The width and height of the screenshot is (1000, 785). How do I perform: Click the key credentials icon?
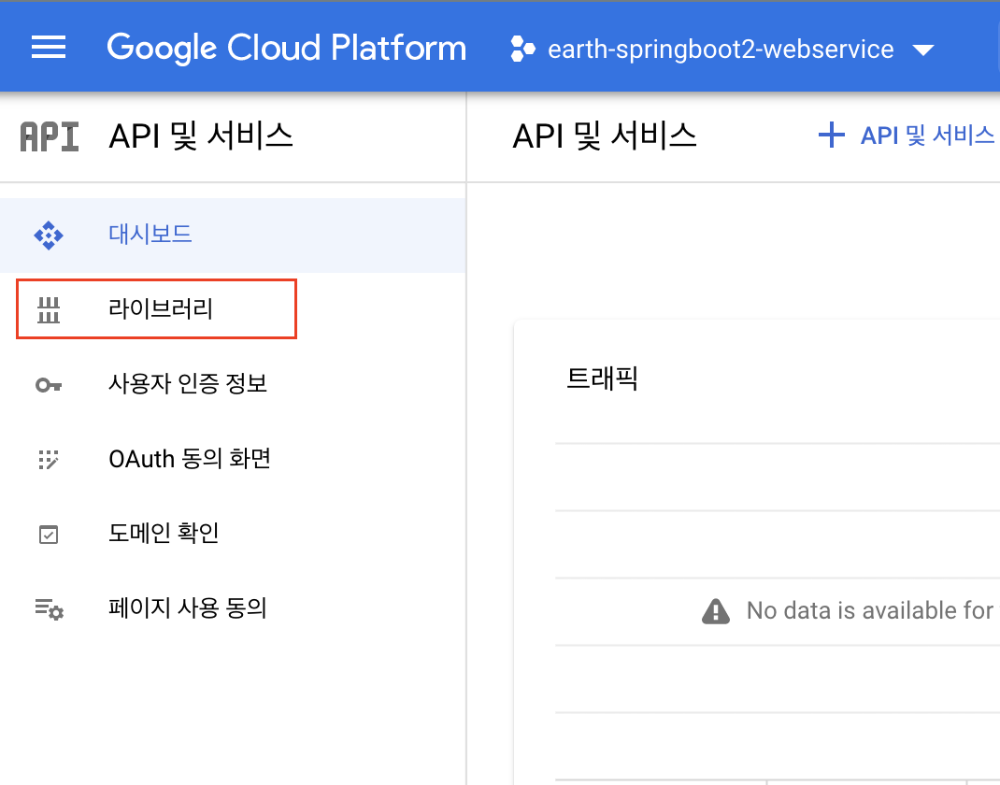[x=48, y=385]
